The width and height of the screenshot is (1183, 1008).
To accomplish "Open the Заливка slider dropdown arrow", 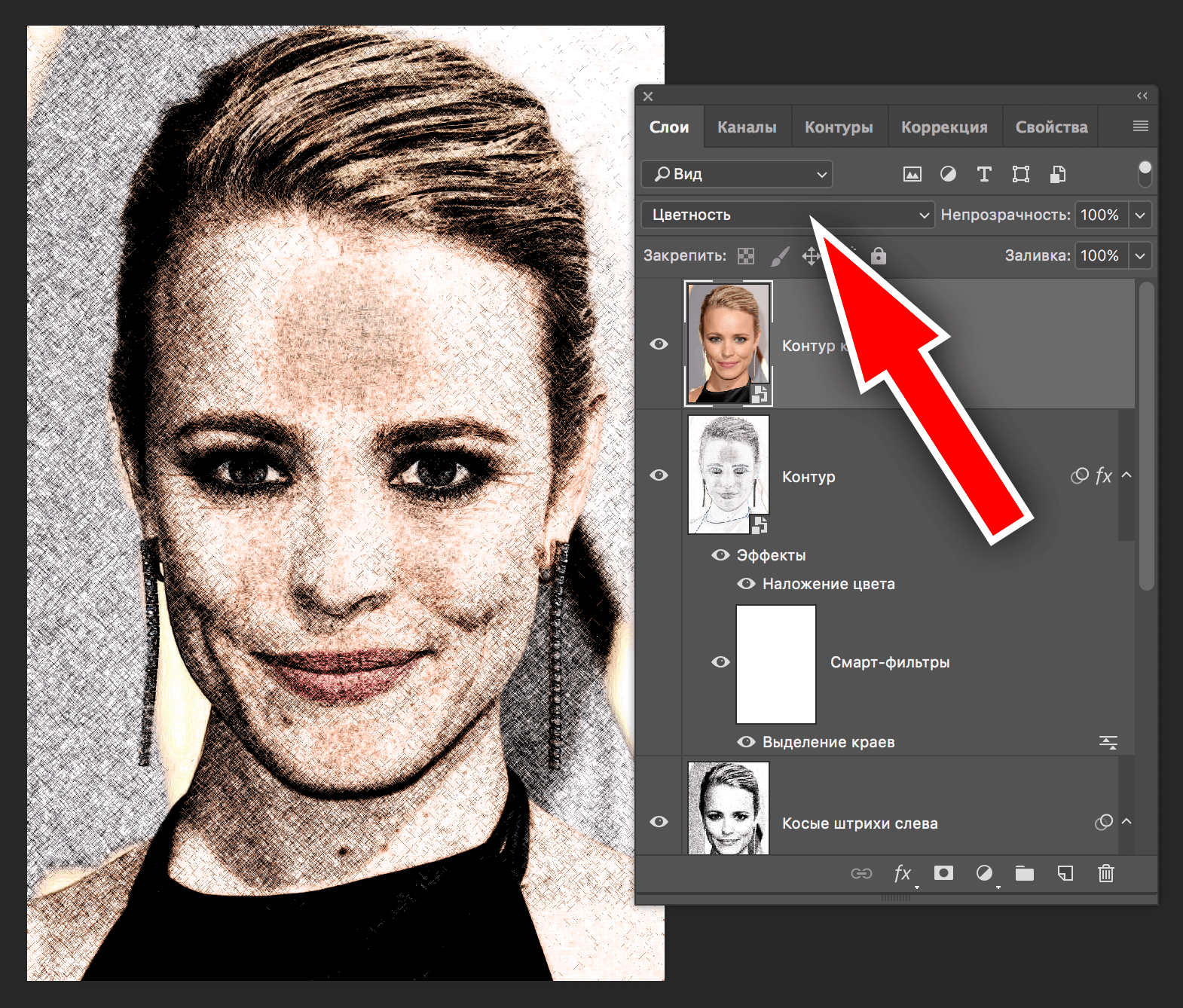I will (x=1141, y=255).
